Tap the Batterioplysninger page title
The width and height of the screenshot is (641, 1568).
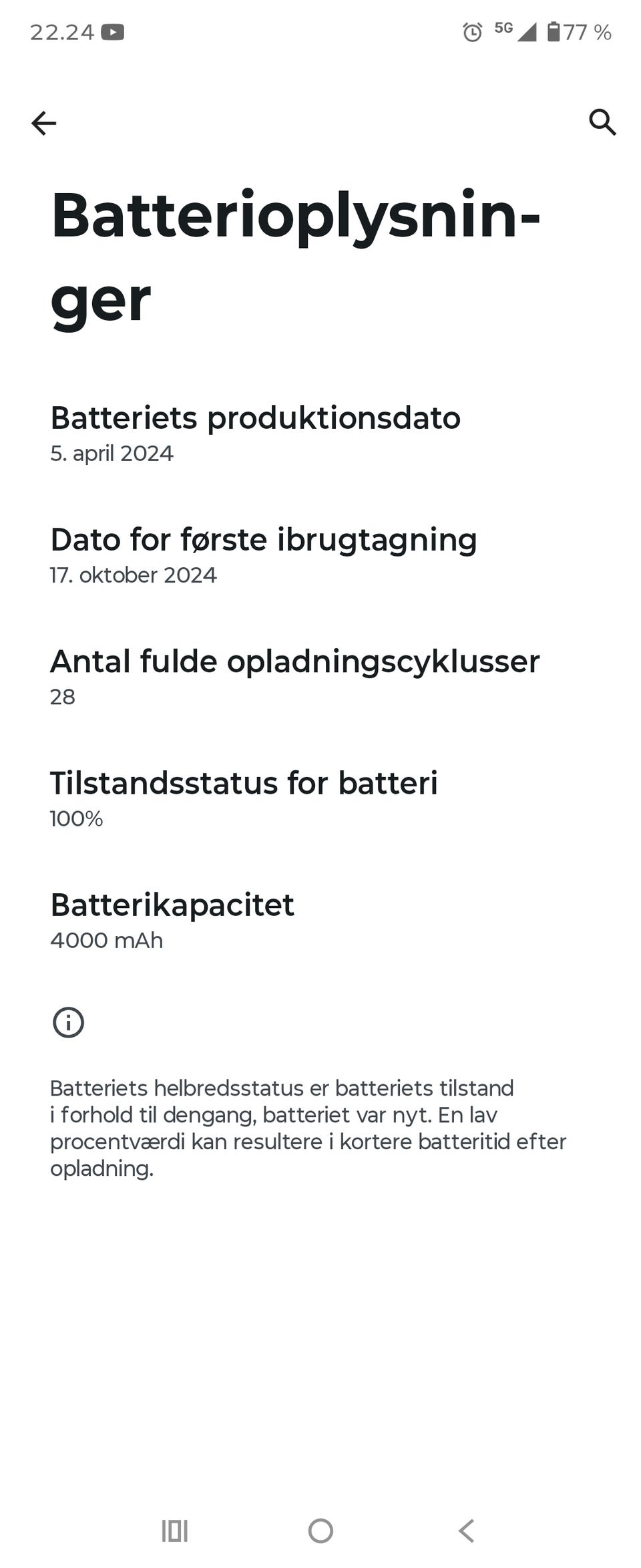(x=295, y=257)
